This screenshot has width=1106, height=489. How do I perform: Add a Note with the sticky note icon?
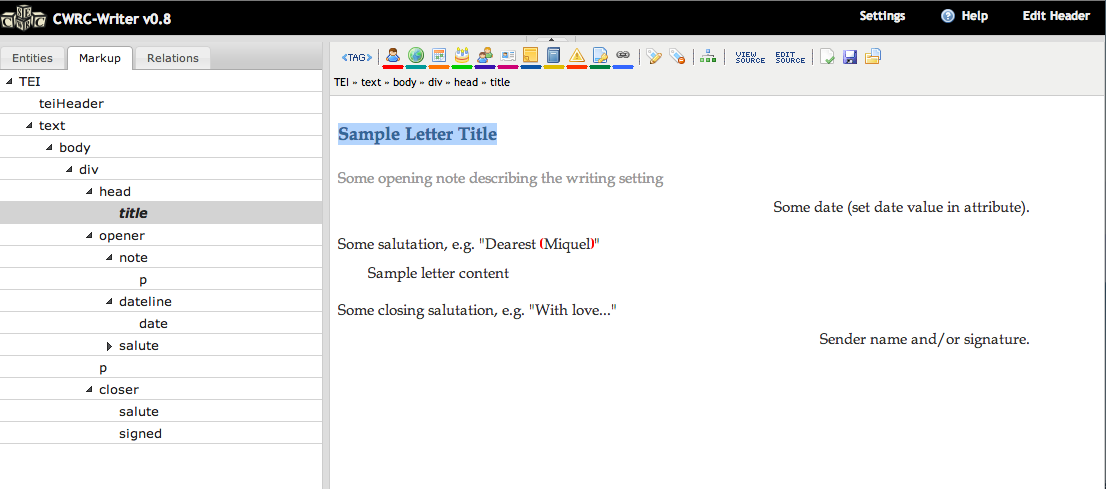coord(530,56)
